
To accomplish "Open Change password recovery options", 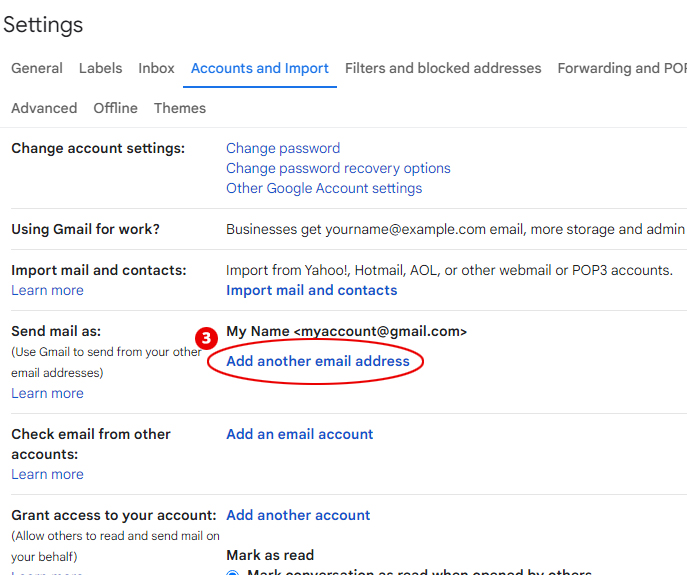I will tap(338, 168).
